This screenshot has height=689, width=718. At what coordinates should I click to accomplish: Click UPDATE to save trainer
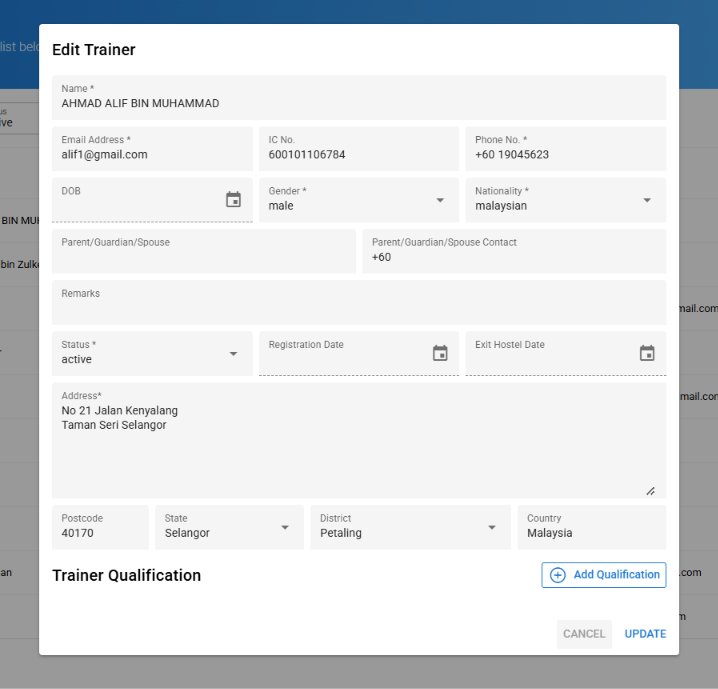click(x=645, y=634)
